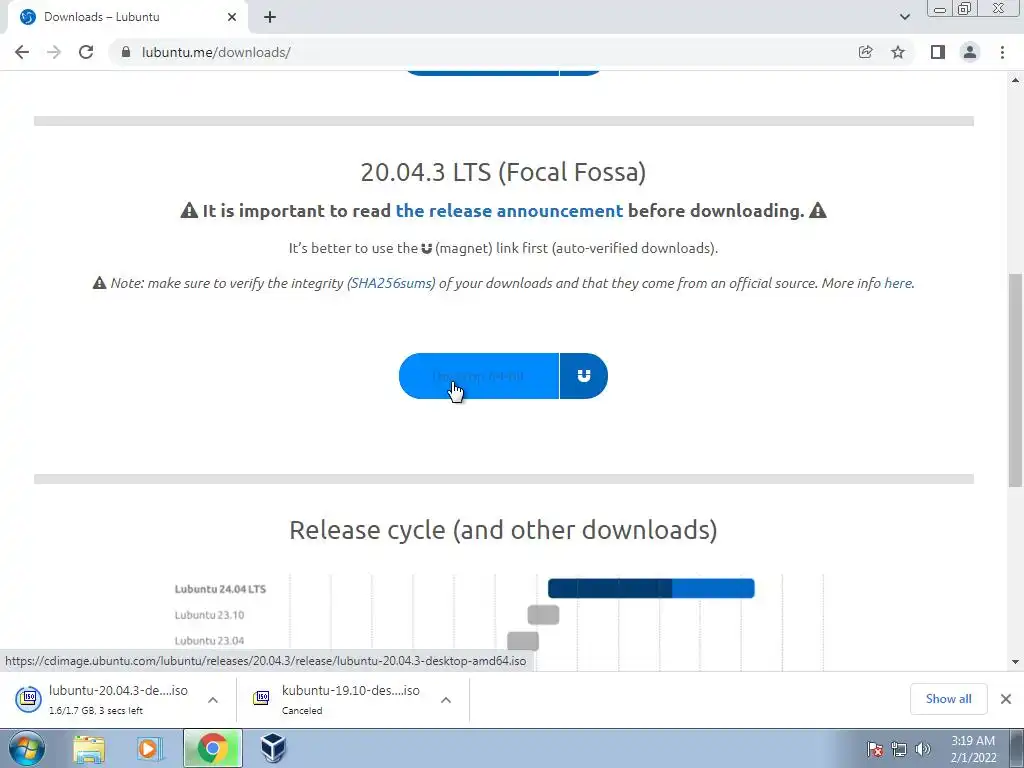Open the SHA256sums link
This screenshot has width=1024, height=768.
(392, 283)
